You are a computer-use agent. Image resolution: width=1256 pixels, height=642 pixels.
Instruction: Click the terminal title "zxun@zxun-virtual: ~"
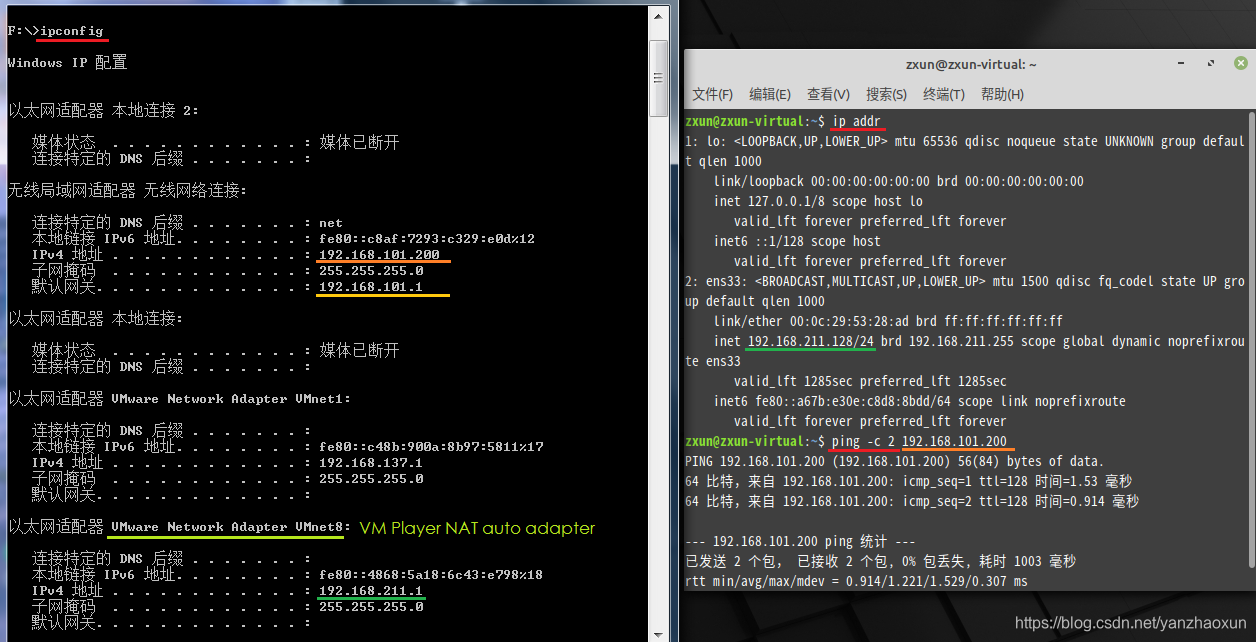[970, 64]
